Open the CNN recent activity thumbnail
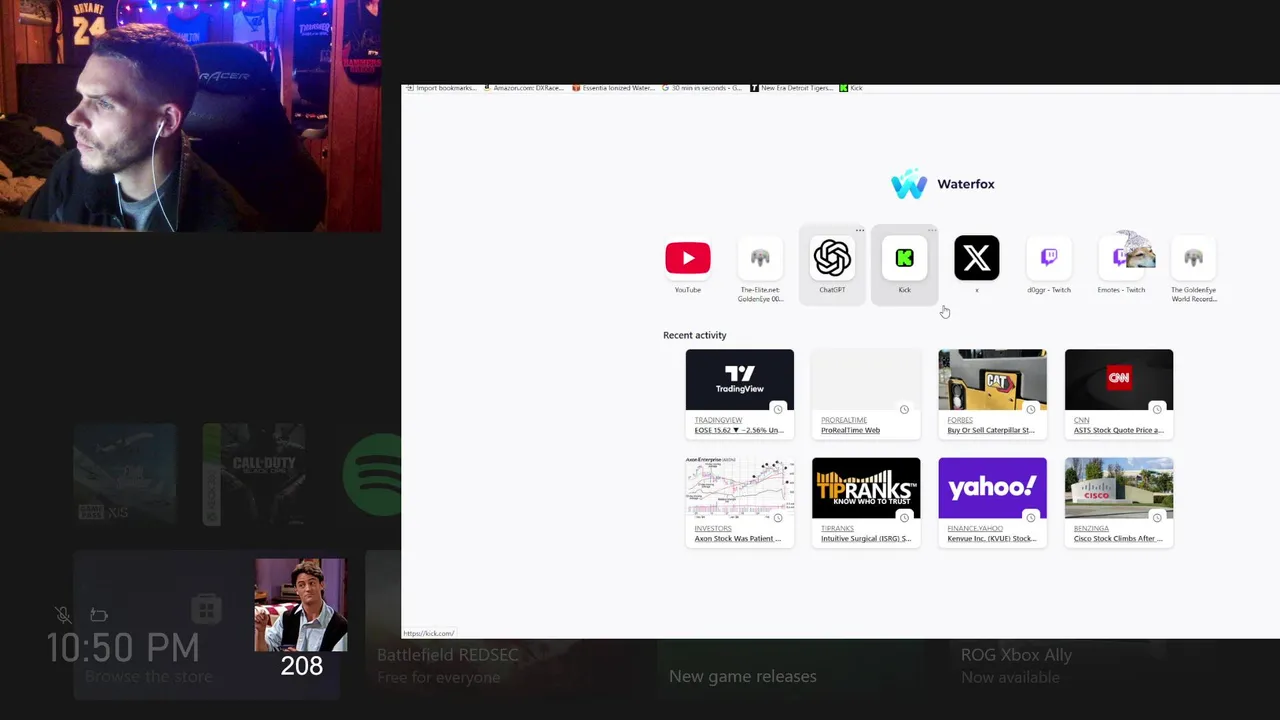 click(1119, 380)
